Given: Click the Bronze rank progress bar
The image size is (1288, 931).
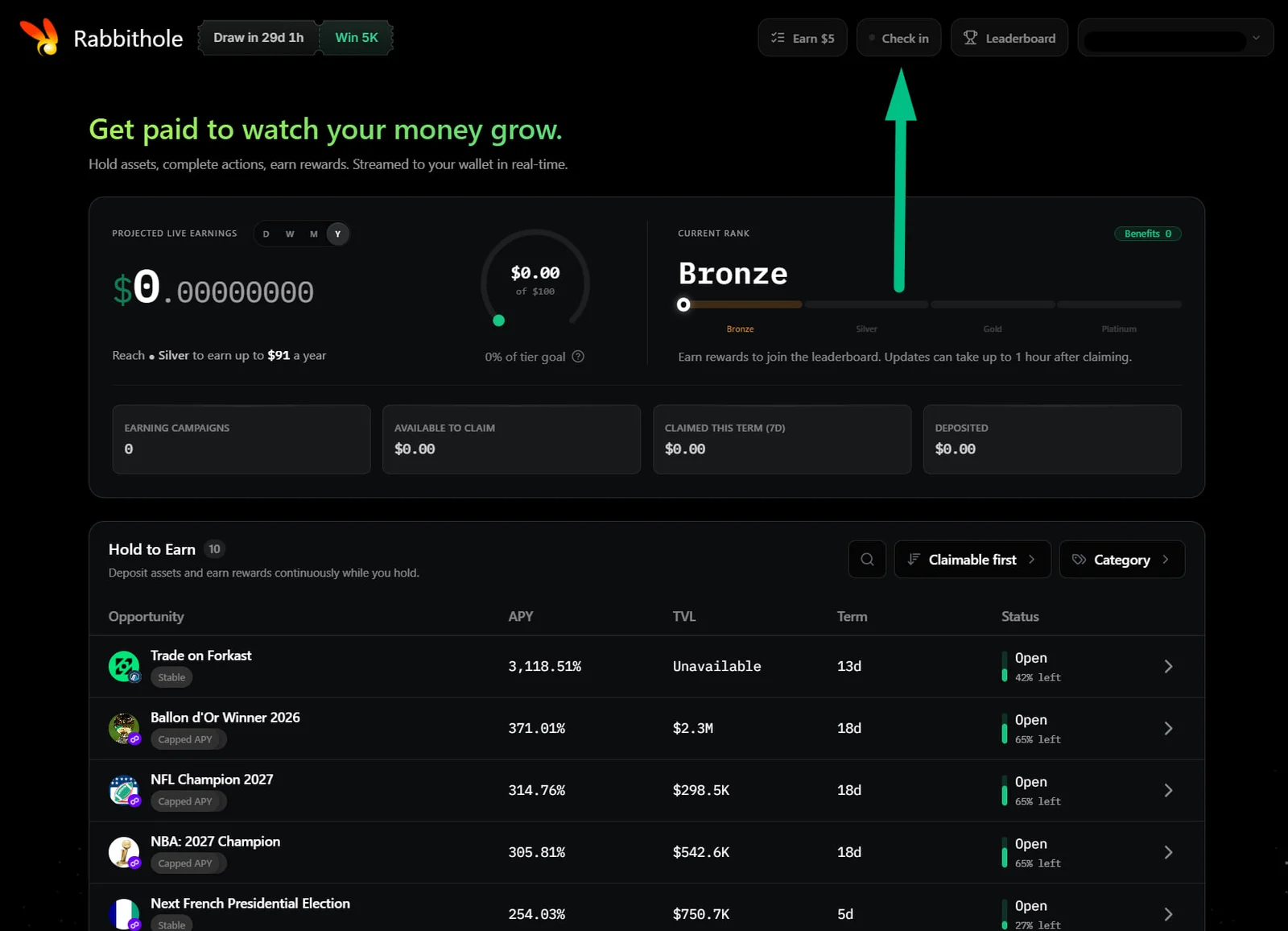Looking at the screenshot, I should pyautogui.click(x=741, y=304).
